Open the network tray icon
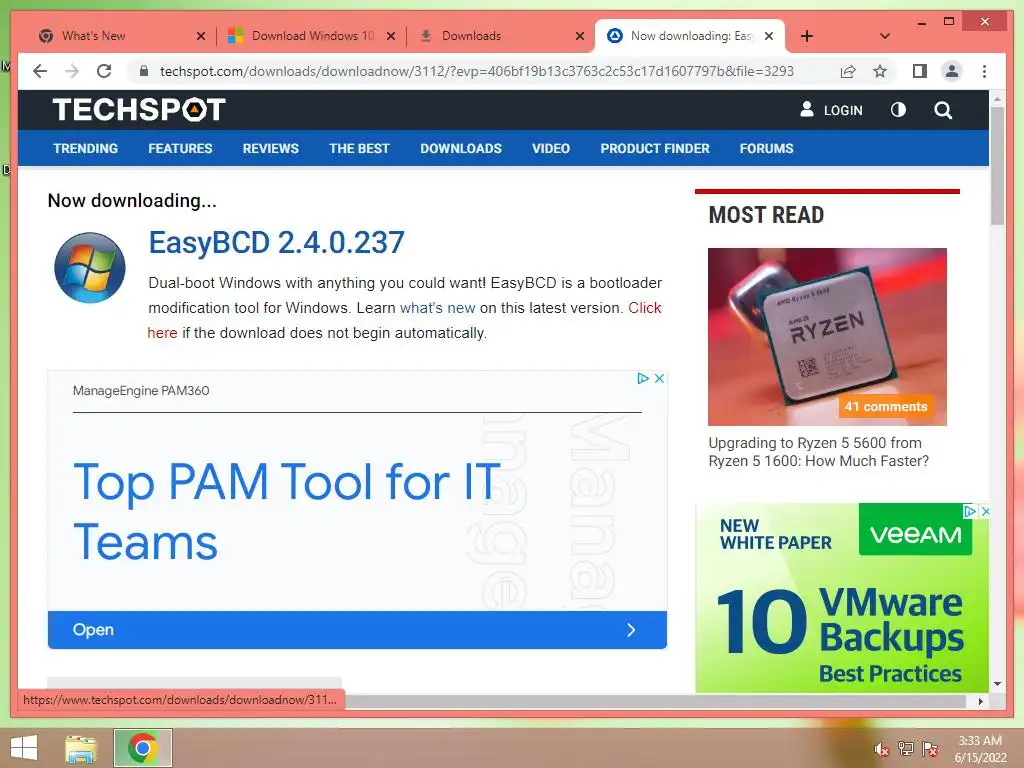The image size is (1024, 768). tap(906, 749)
